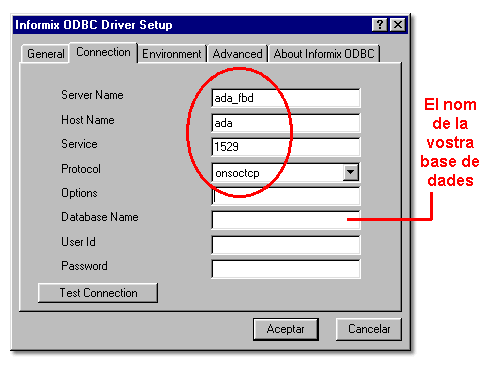Click the Host Name label
The width and height of the screenshot is (489, 368).
click(x=88, y=120)
